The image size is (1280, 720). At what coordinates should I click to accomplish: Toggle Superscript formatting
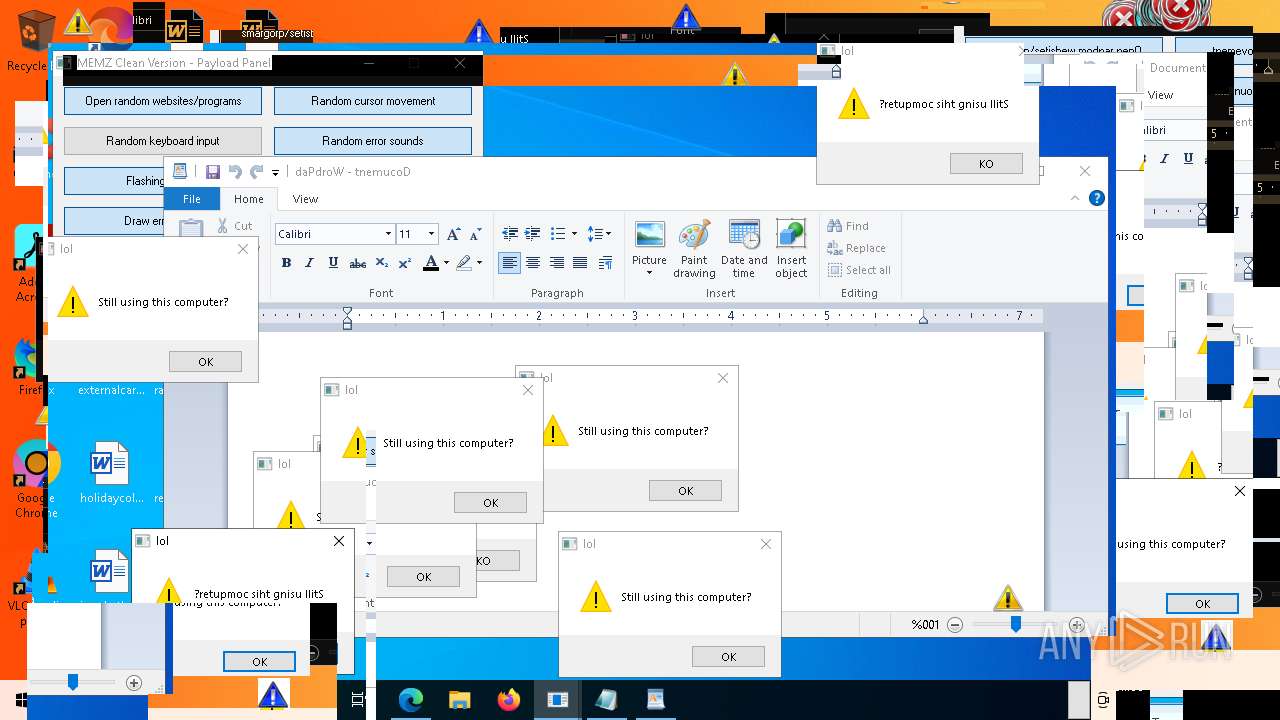(405, 263)
